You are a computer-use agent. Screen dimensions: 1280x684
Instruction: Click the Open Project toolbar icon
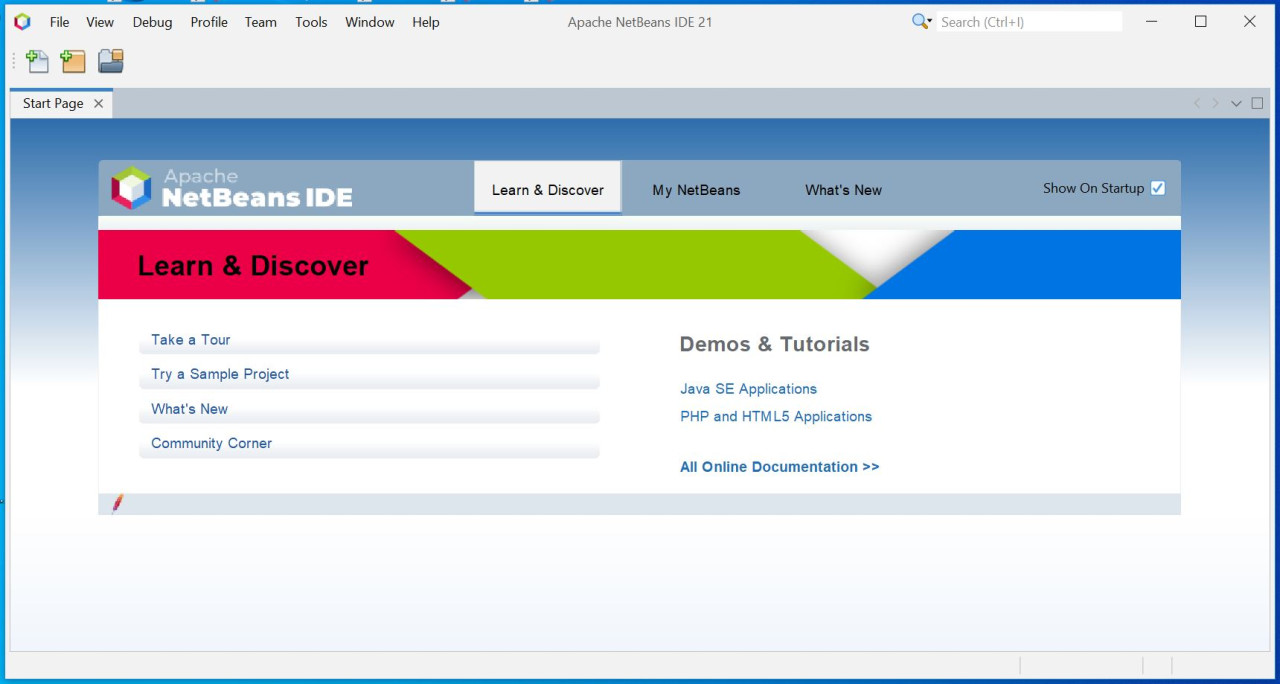point(111,62)
